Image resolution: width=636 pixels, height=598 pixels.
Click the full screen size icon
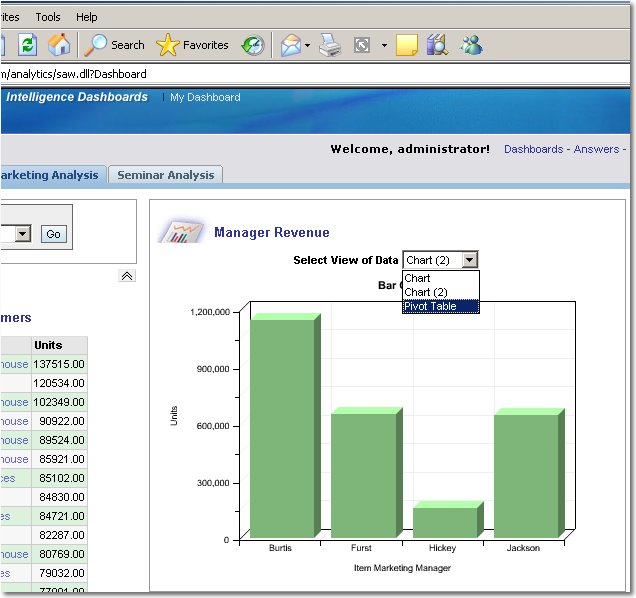coord(362,45)
